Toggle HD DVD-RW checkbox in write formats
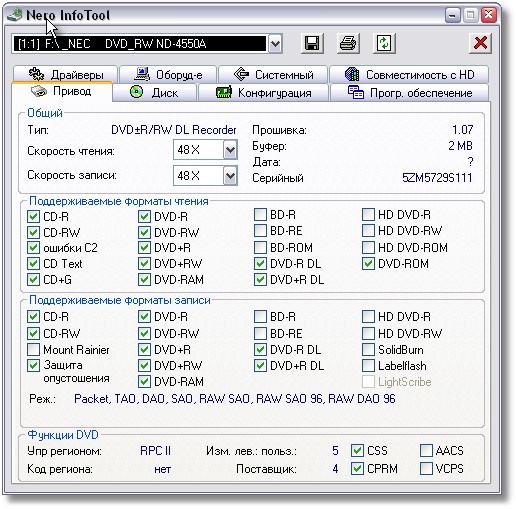The image size is (516, 509). (x=368, y=333)
